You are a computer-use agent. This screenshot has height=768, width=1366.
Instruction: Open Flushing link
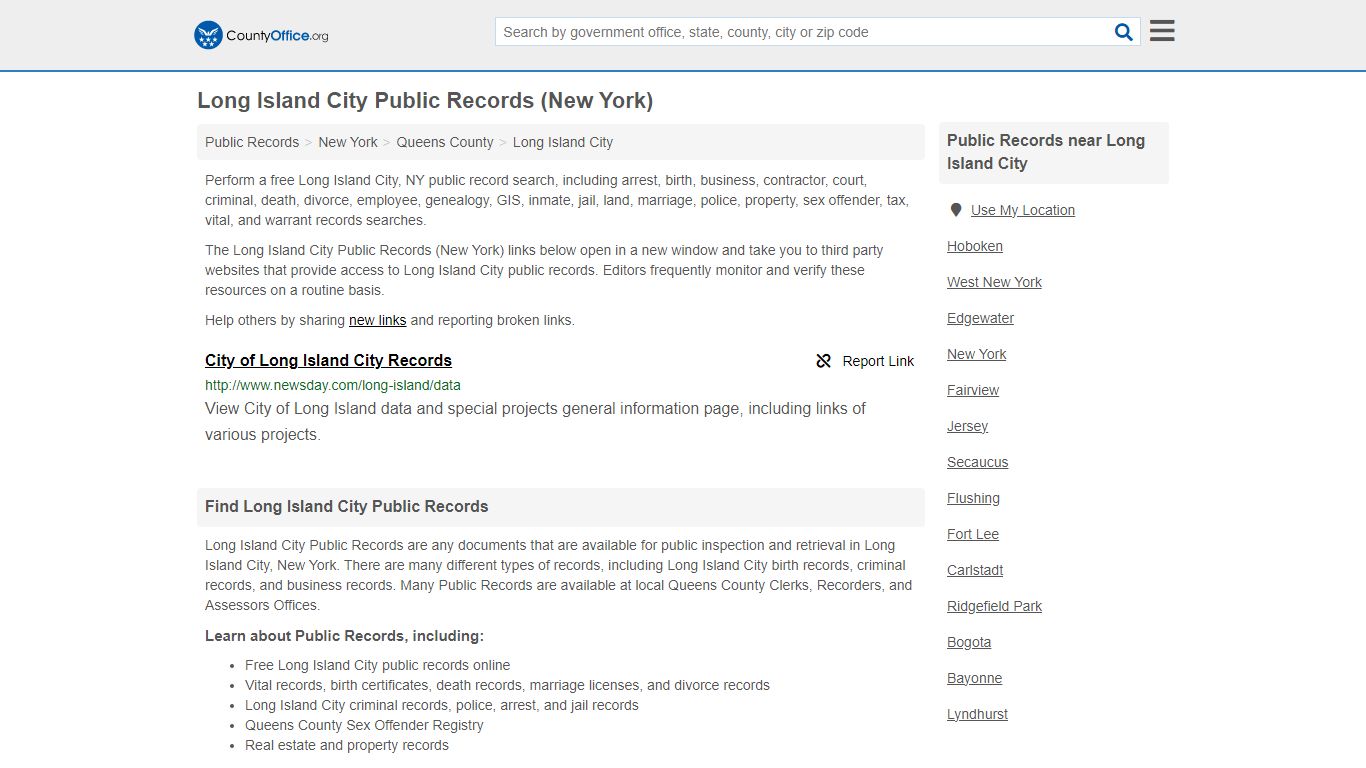pos(973,498)
